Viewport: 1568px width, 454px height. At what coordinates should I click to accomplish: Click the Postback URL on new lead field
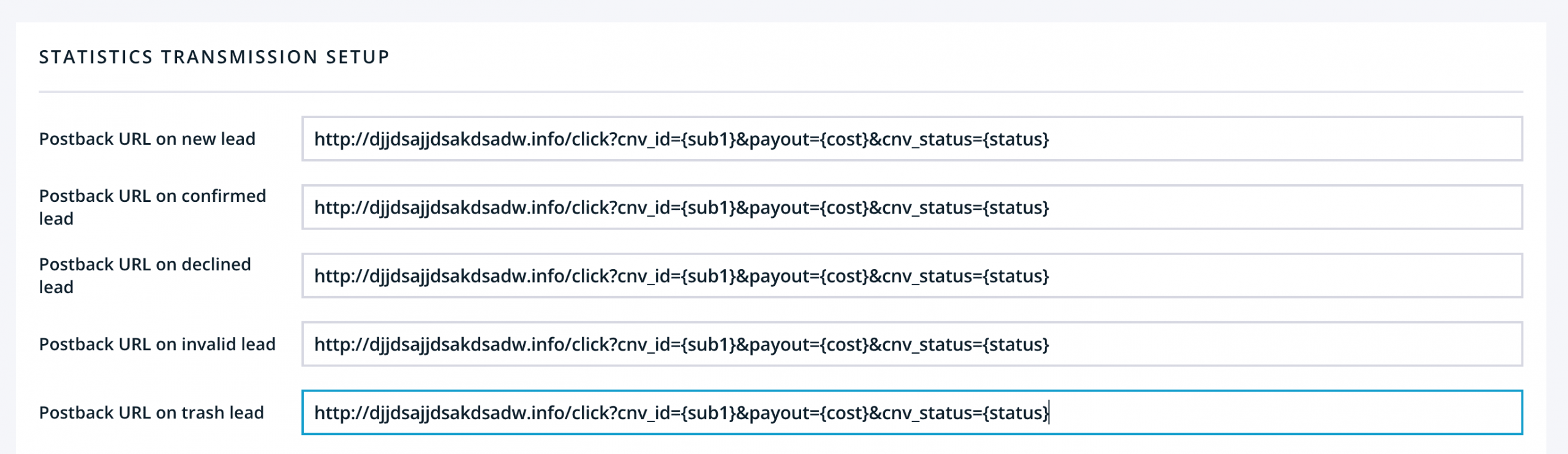pos(911,139)
